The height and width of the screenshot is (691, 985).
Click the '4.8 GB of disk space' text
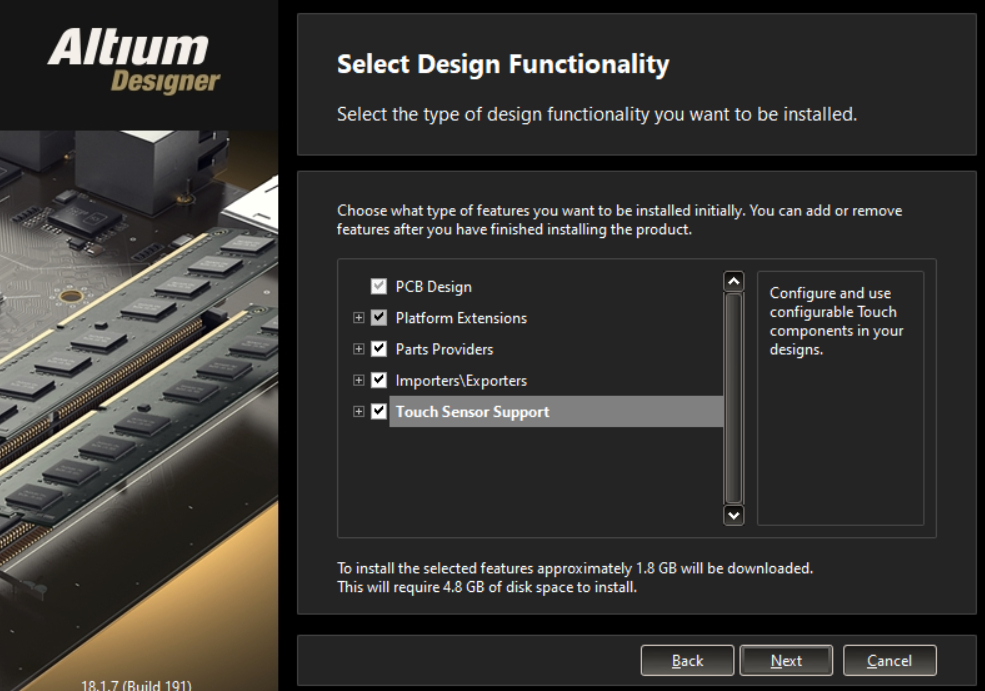(x=519, y=587)
